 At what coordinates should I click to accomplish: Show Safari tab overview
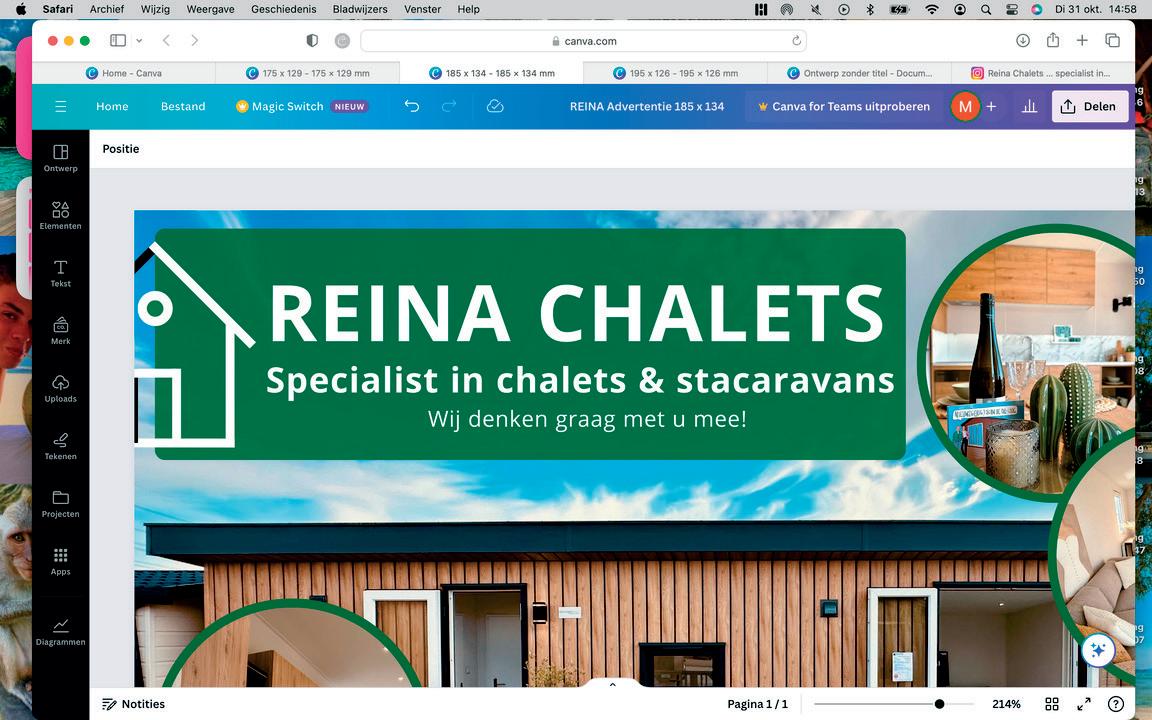[1112, 40]
